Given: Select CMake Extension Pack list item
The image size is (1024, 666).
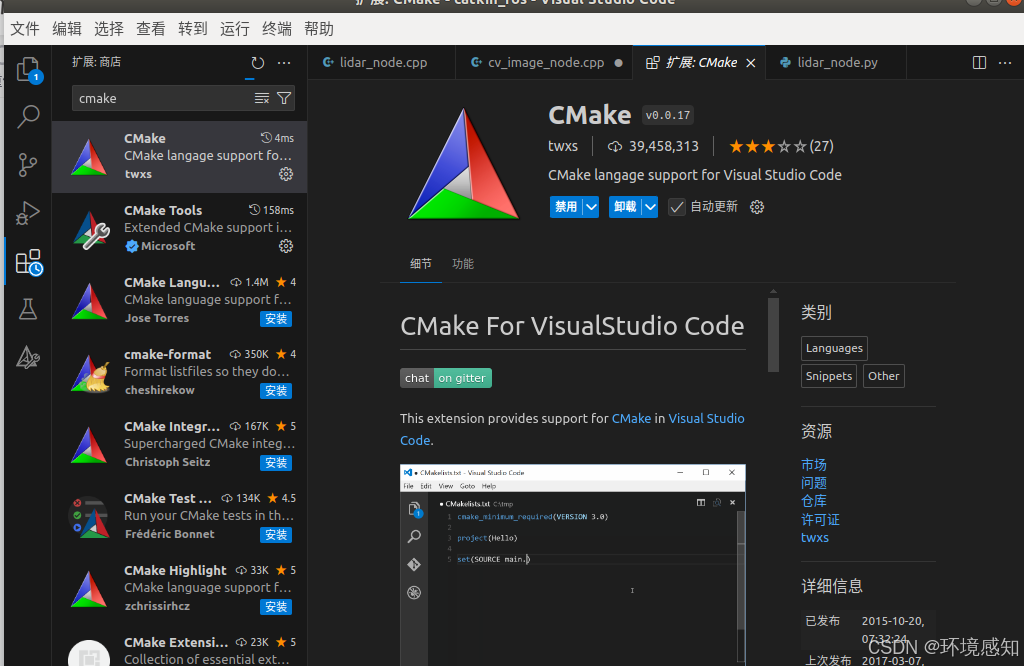Looking at the screenshot, I should 180,650.
